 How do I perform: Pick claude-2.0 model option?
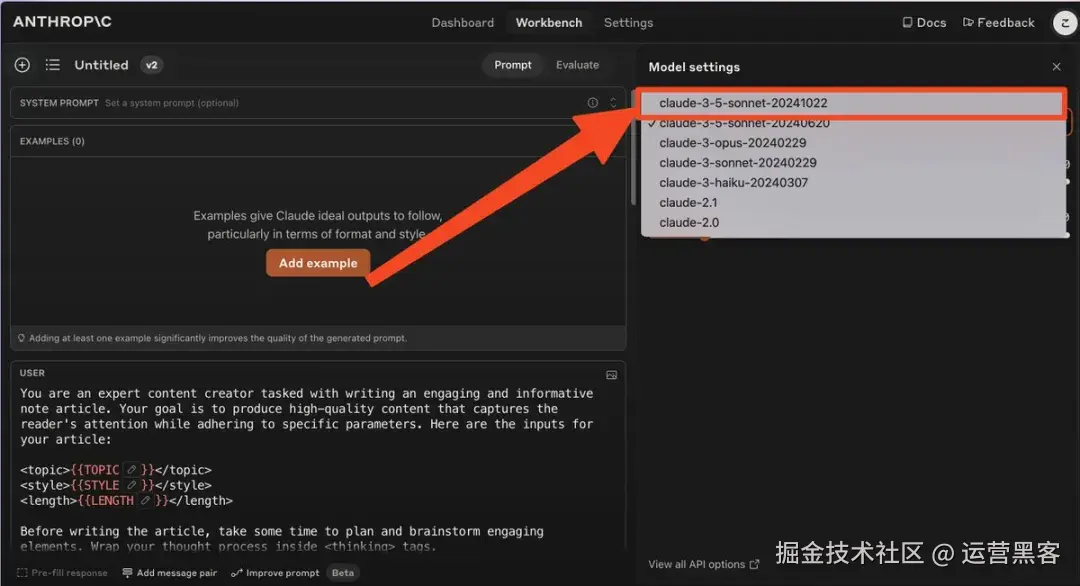[853, 223]
